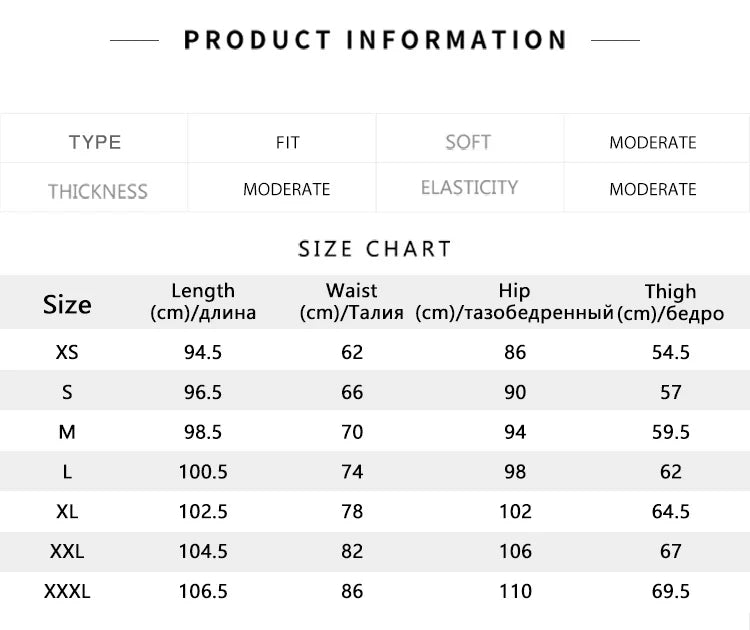Click the SOFT label cell
Screen dimensions: 750x630
468,142
